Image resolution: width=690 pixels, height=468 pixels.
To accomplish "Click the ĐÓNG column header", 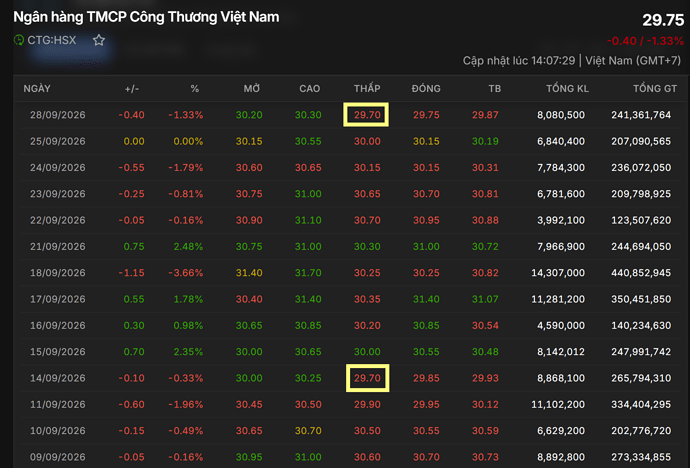I will pos(426,88).
